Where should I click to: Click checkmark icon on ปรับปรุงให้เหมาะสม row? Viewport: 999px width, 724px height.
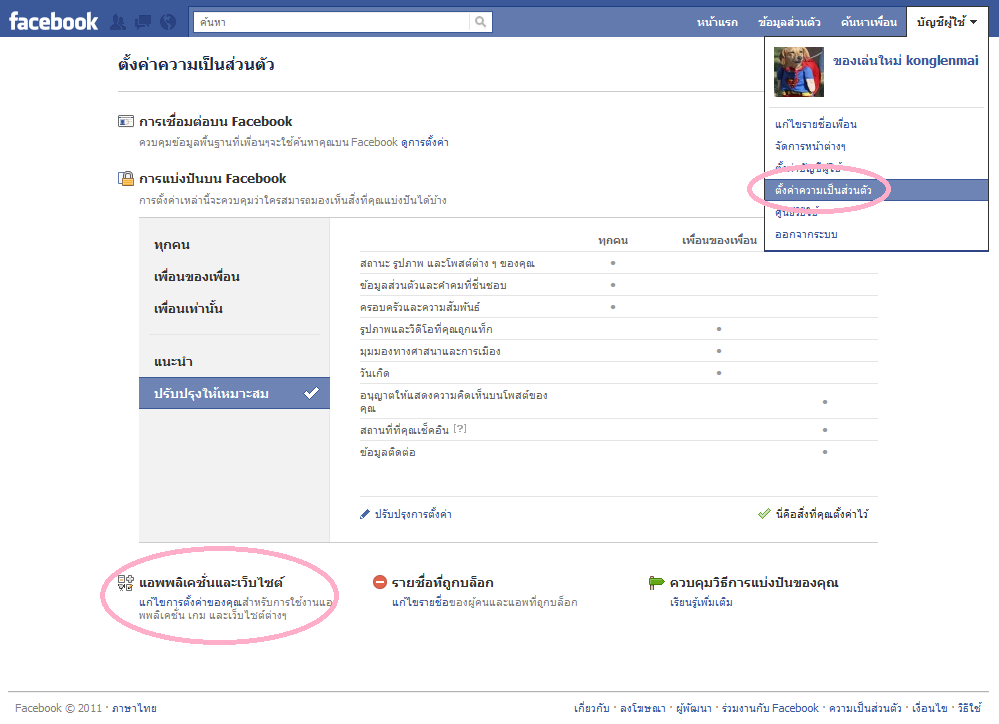[x=312, y=393]
